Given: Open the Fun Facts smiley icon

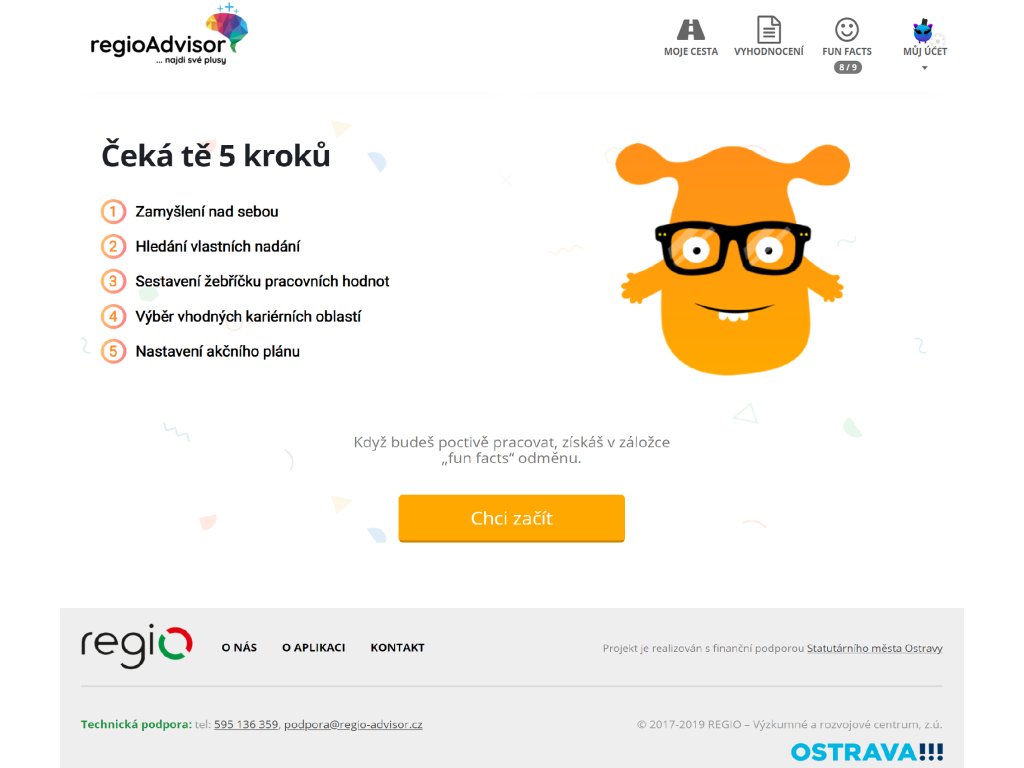Looking at the screenshot, I should pos(847,29).
